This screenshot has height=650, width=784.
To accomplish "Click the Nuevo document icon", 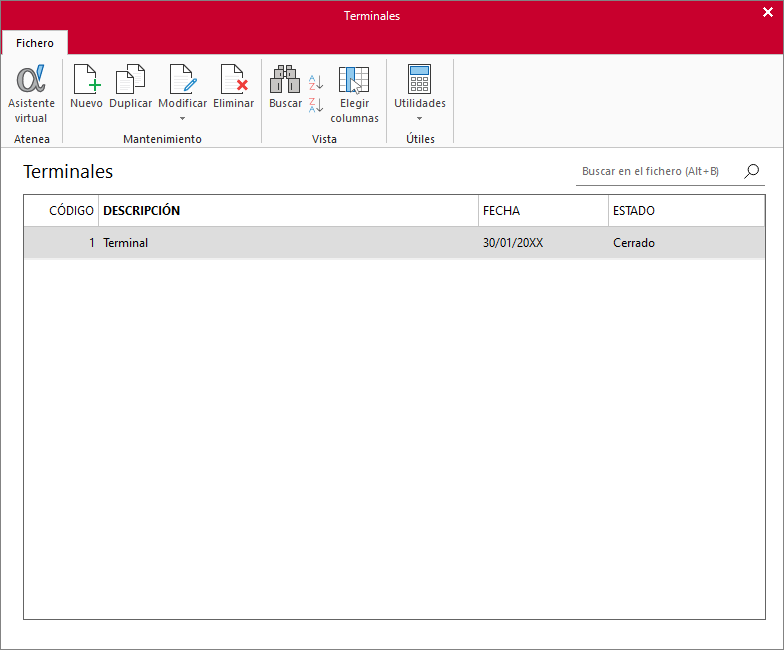I will pyautogui.click(x=87, y=79).
